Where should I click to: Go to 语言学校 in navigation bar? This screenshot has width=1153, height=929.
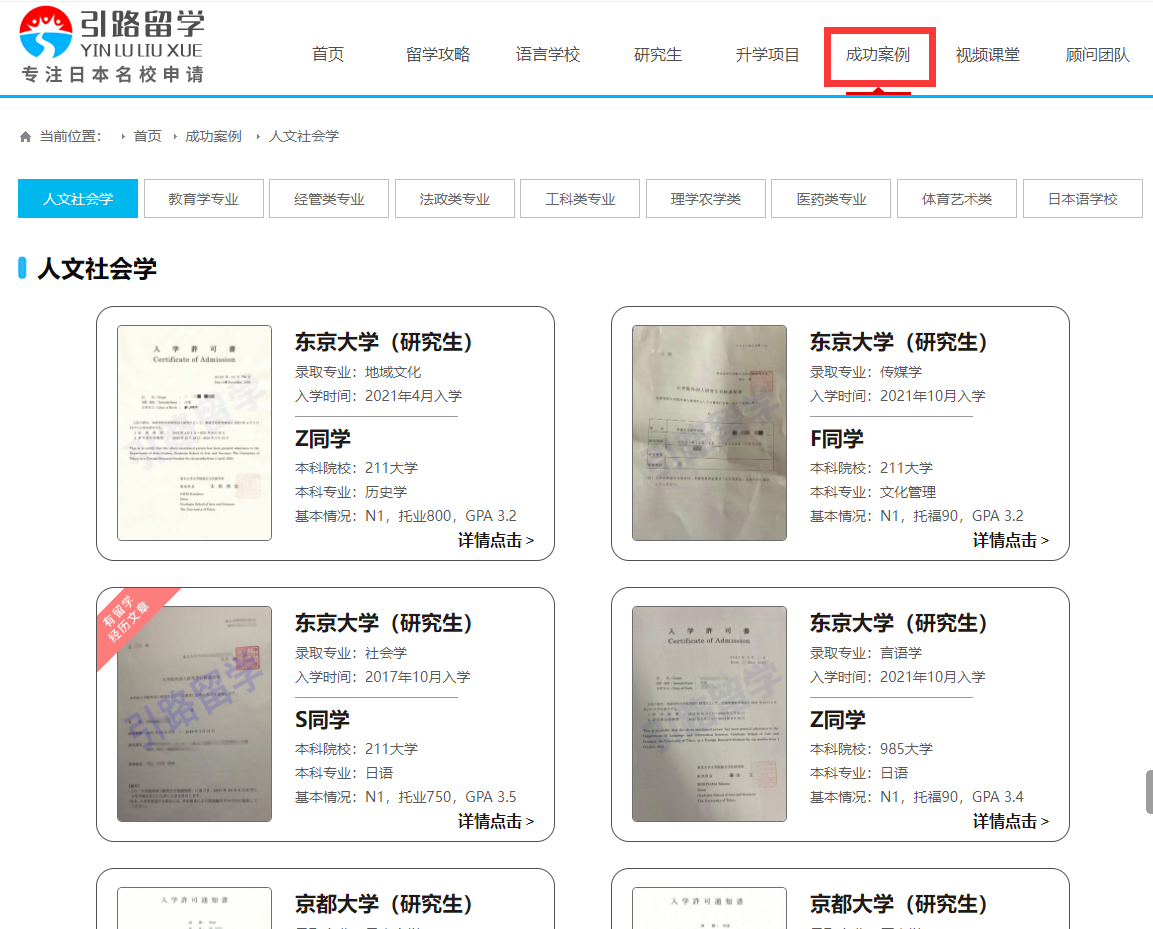(548, 55)
